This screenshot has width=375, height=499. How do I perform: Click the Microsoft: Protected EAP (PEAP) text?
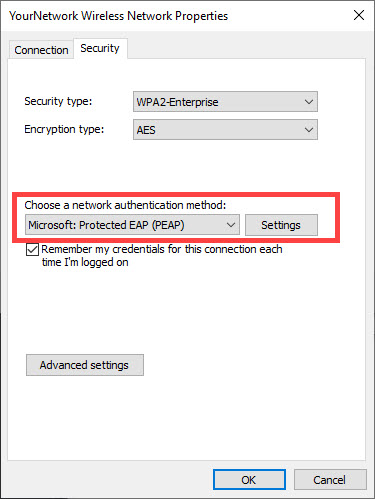point(106,225)
